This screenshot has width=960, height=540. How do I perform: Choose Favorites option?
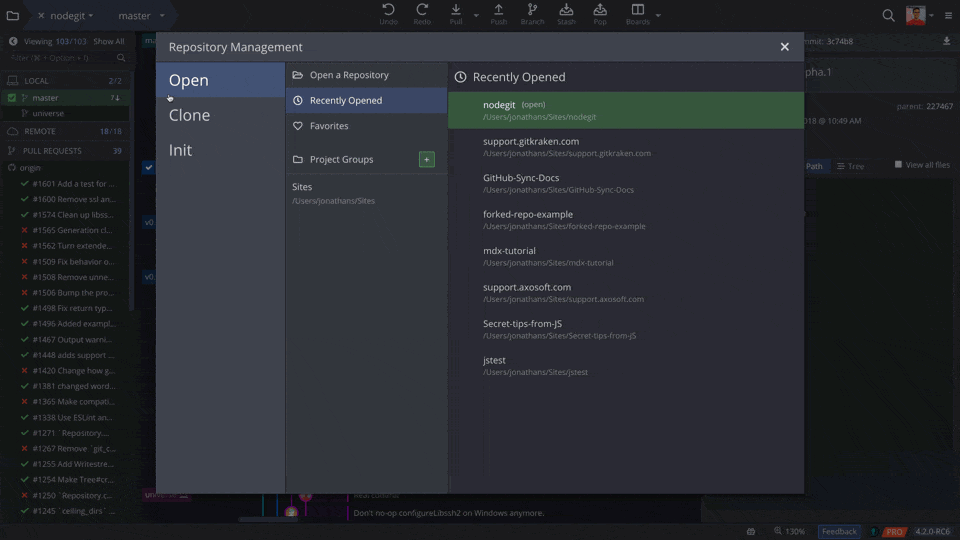366,126
